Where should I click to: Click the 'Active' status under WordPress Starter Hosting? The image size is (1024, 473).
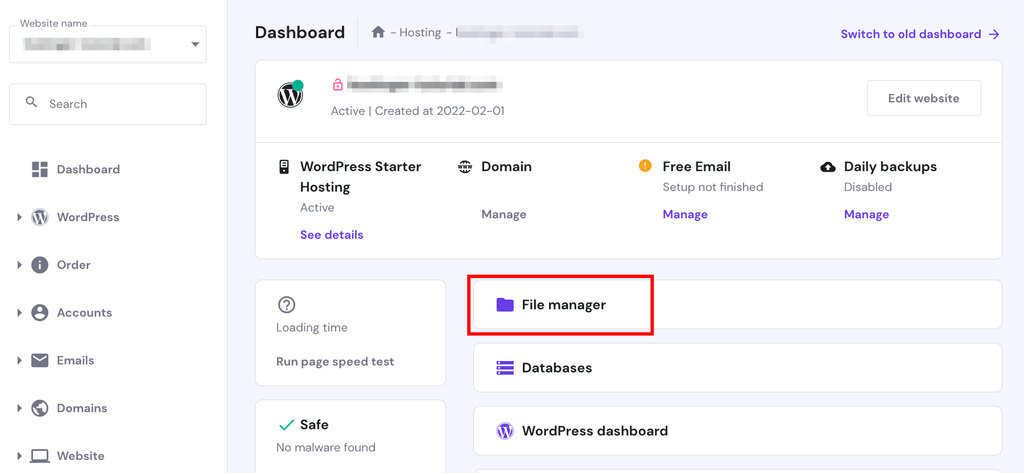tap(317, 208)
